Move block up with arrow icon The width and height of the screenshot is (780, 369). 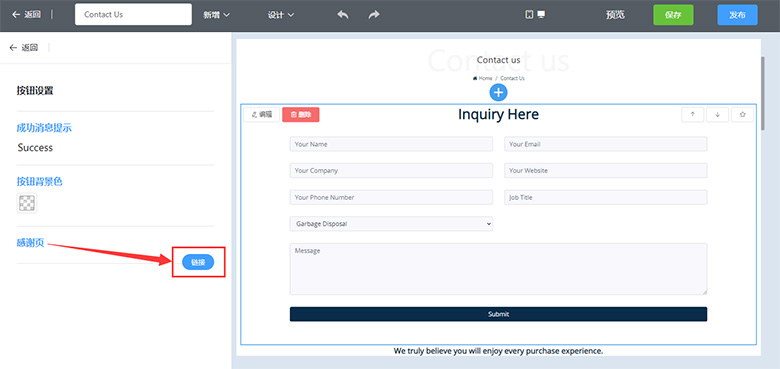692,114
